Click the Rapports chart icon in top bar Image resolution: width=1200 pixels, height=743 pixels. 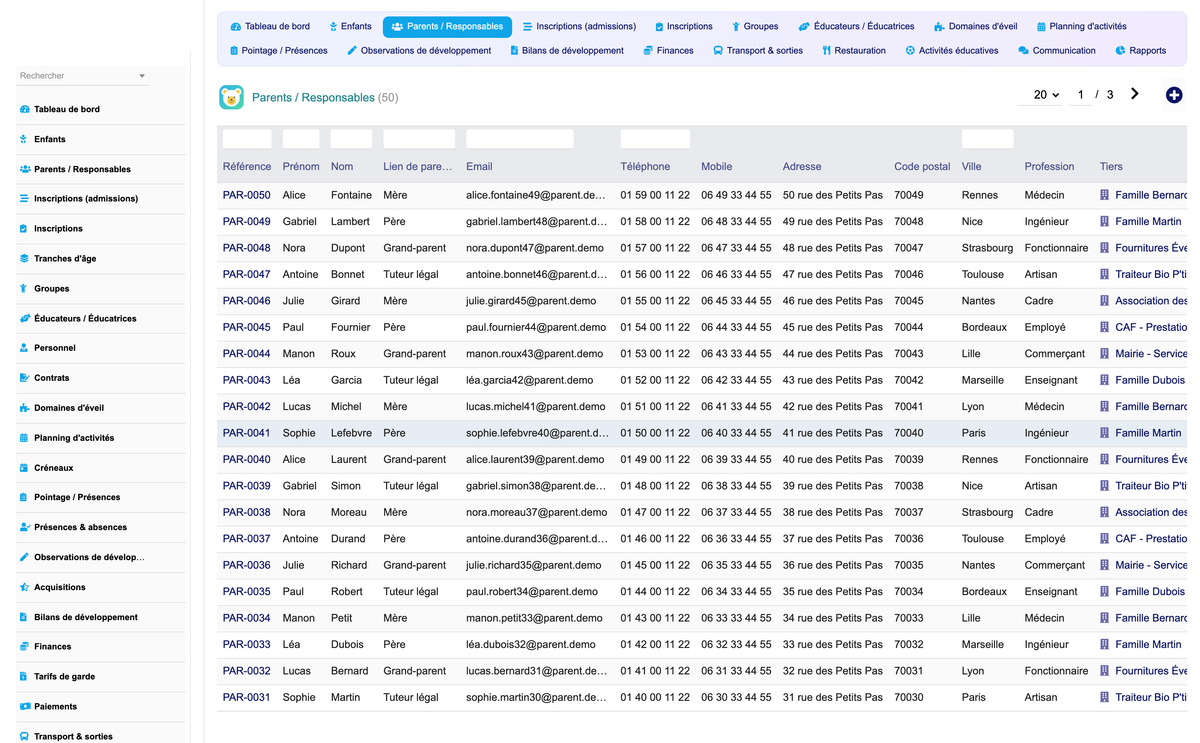pyautogui.click(x=1121, y=50)
